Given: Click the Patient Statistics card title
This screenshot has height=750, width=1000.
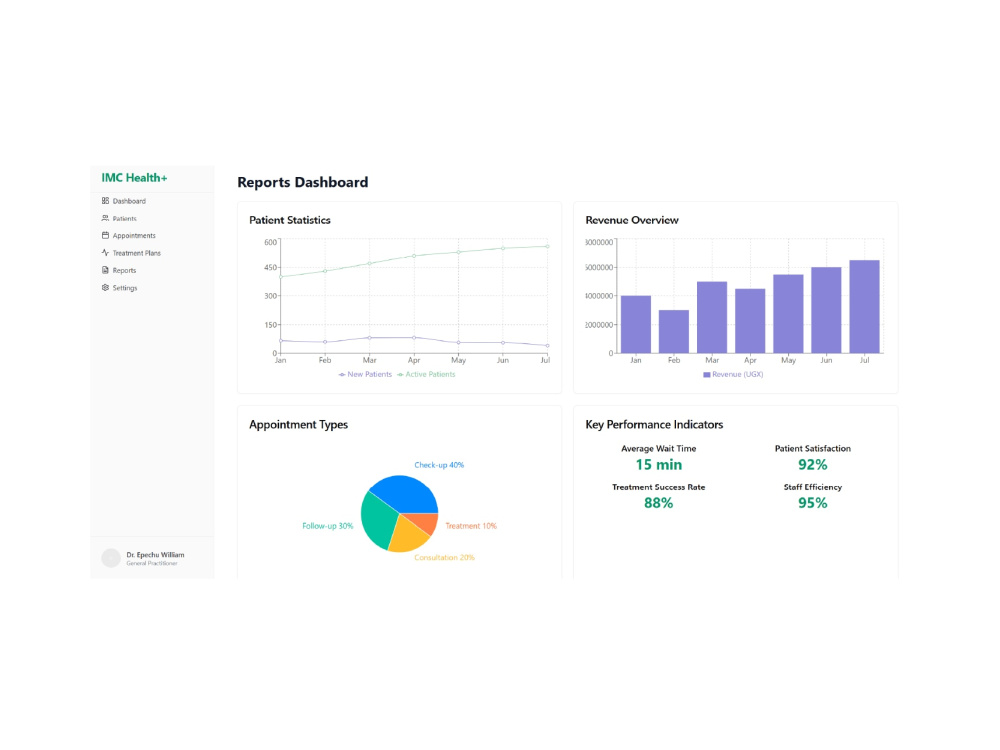Looking at the screenshot, I should click(x=290, y=220).
